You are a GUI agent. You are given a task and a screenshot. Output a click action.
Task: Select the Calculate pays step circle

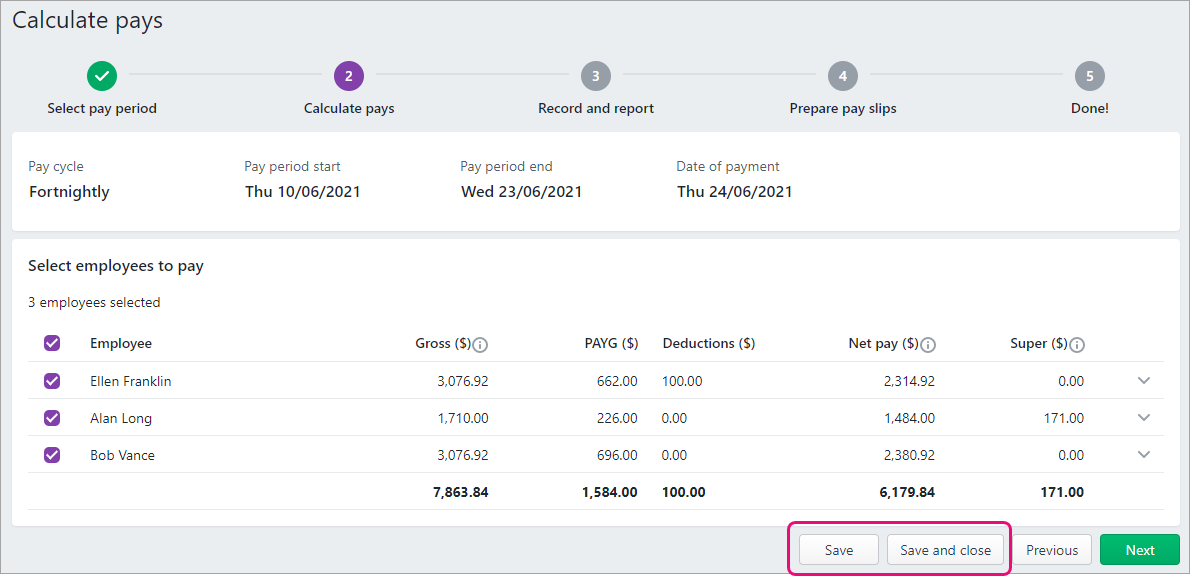(348, 75)
